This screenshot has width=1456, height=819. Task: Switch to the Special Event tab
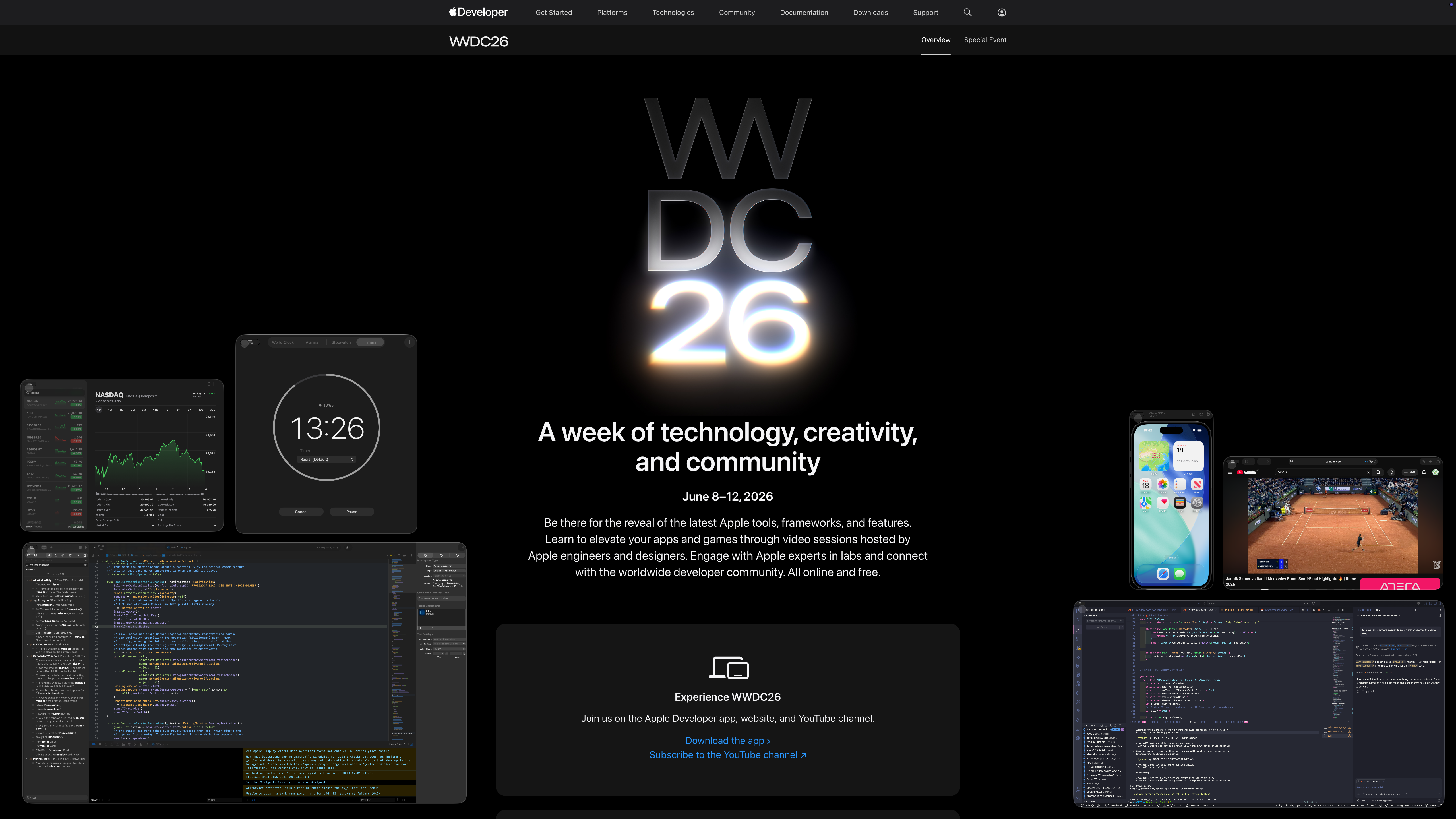tap(985, 40)
